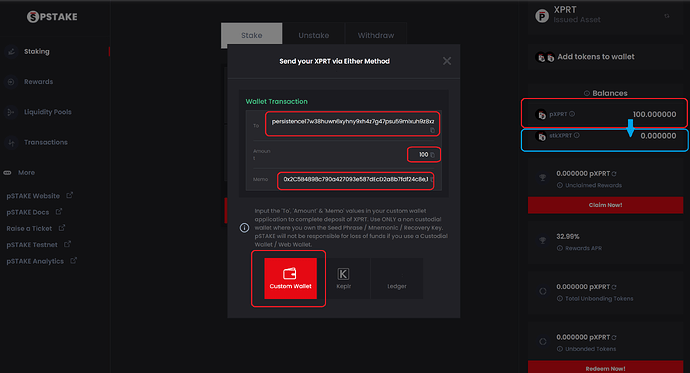Open pSTAKE Analytics link

coord(35,261)
